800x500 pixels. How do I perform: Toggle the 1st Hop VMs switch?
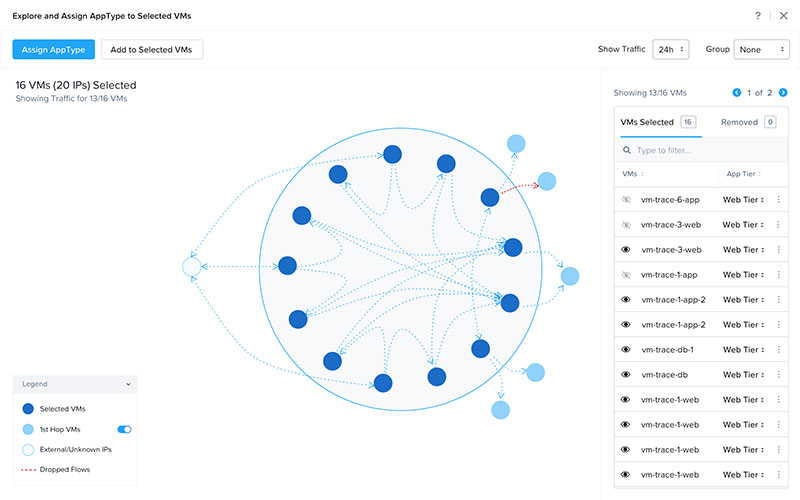pos(124,429)
